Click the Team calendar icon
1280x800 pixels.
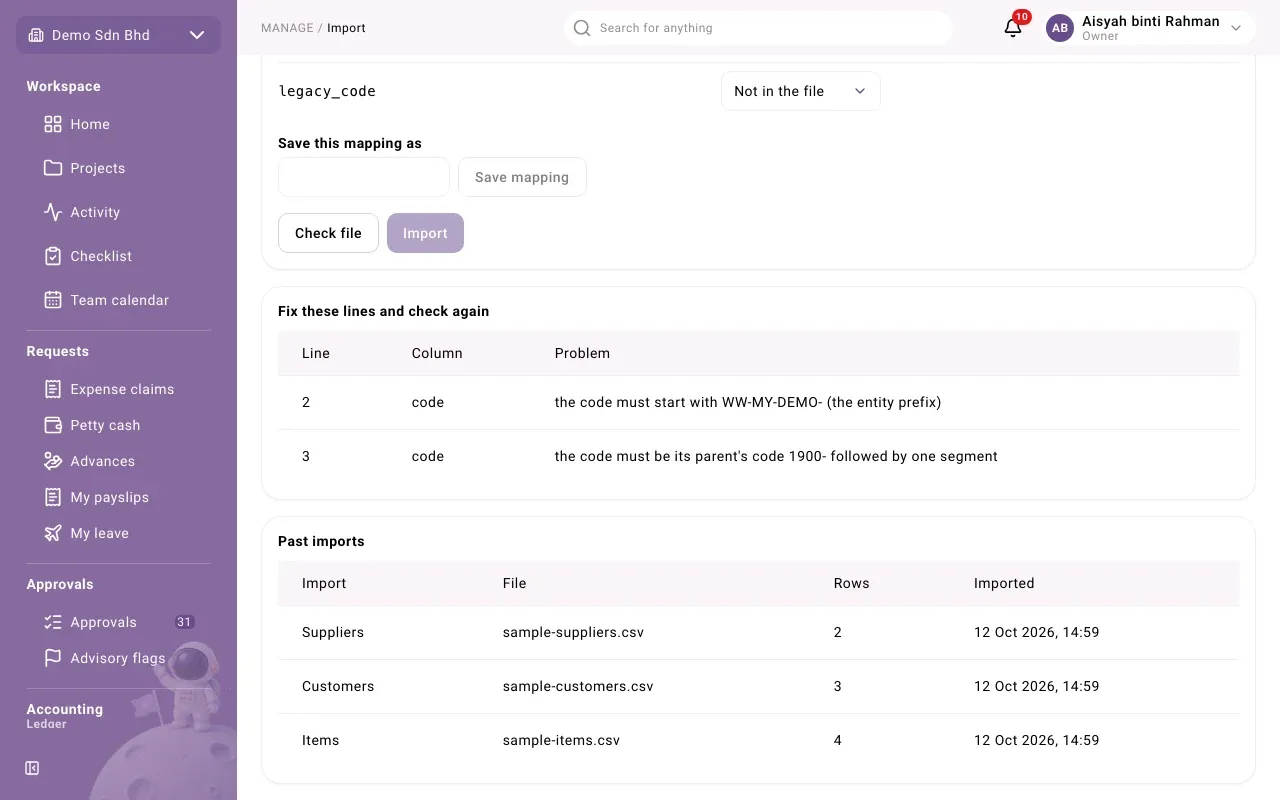pyautogui.click(x=53, y=300)
